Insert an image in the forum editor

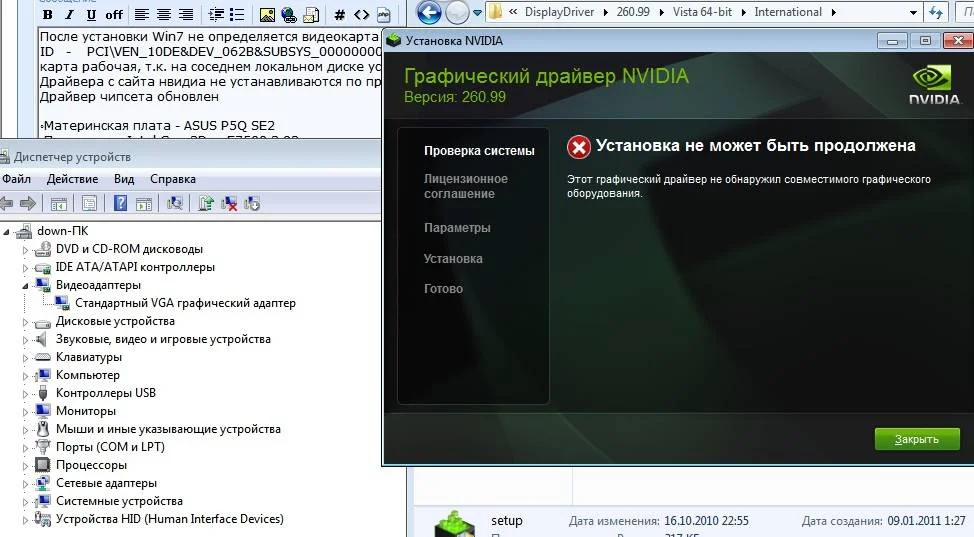267,14
